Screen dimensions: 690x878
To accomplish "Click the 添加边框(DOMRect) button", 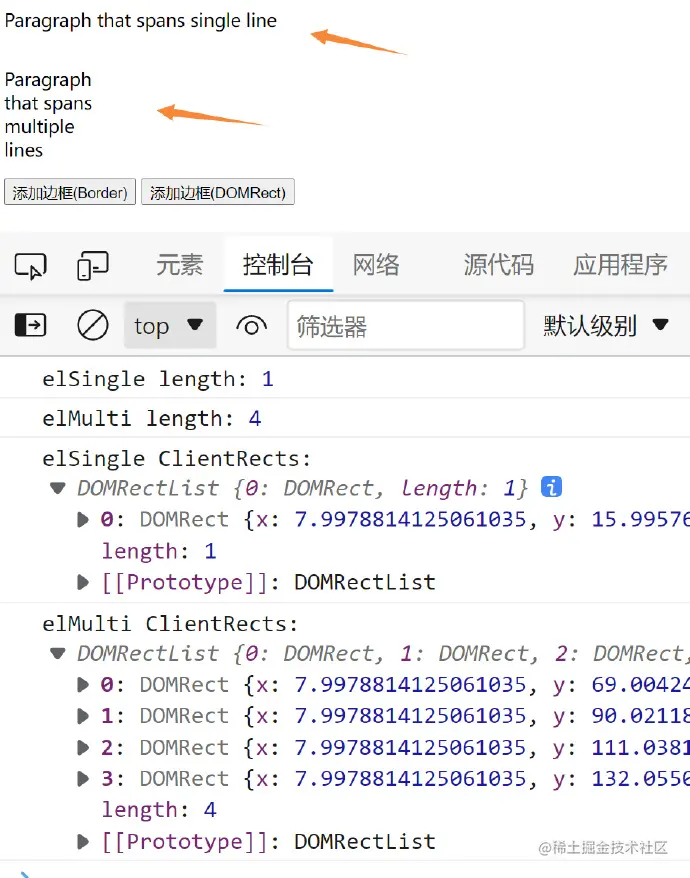I will pyautogui.click(x=218, y=192).
